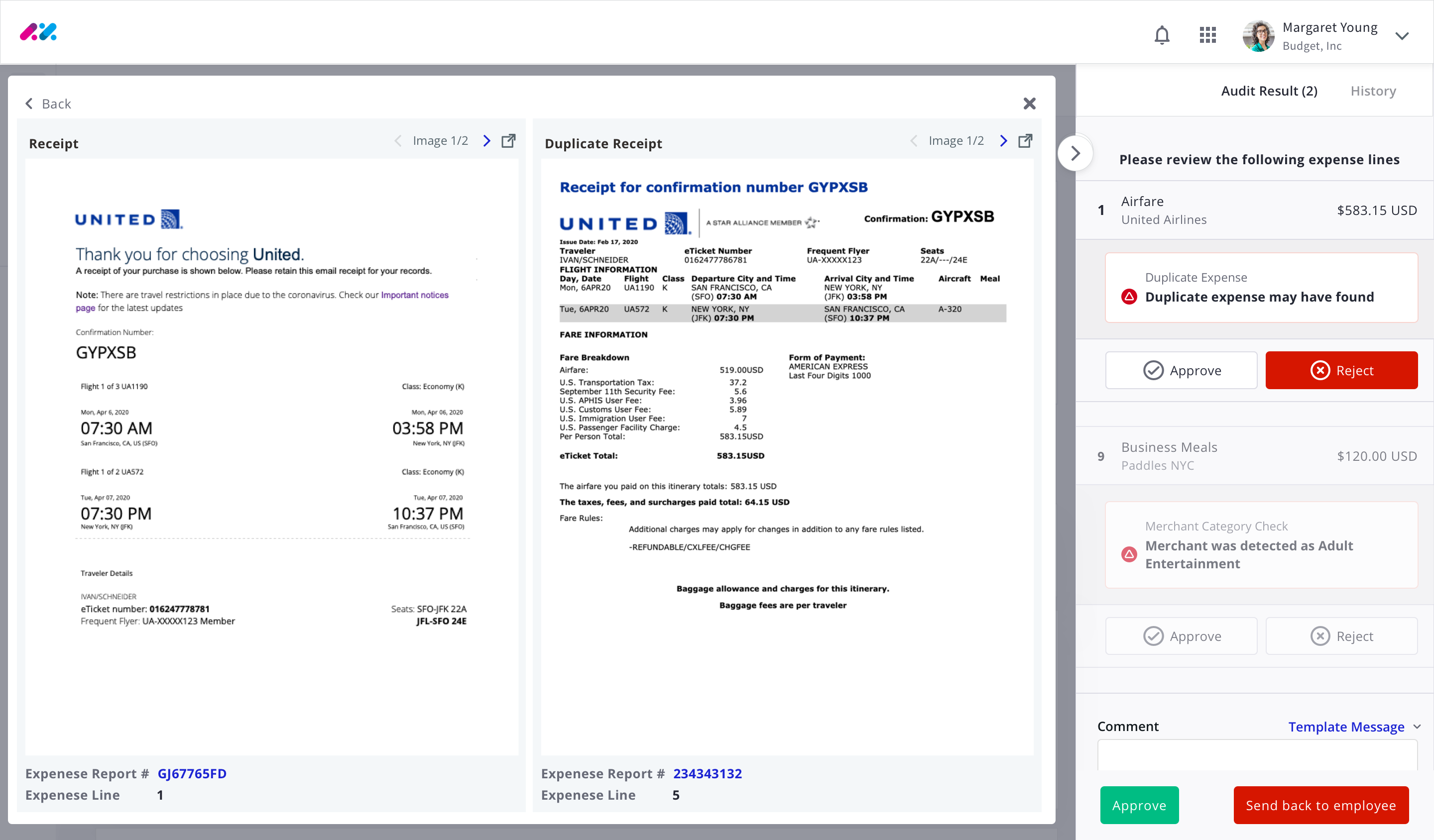Click Send back to employee
This screenshot has width=1434, height=840.
(1321, 805)
